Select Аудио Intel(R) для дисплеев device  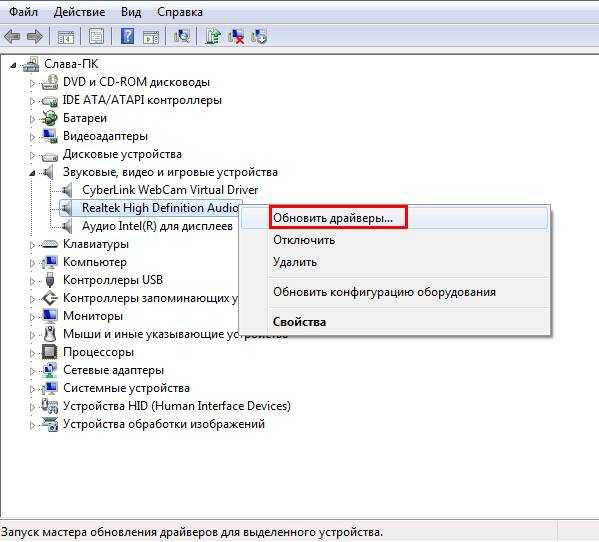click(x=157, y=226)
